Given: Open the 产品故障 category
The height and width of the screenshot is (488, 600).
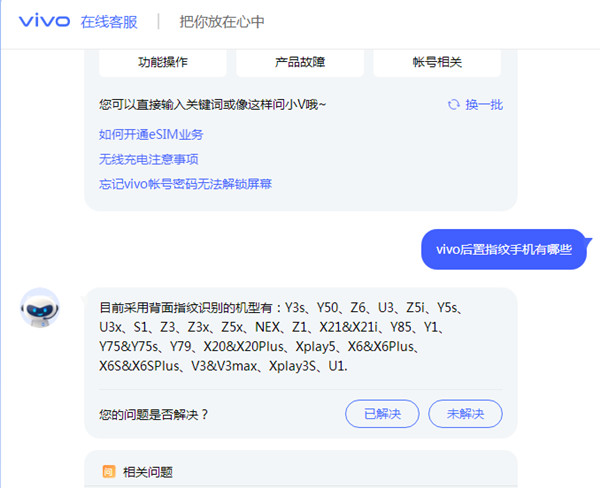Looking at the screenshot, I should (x=300, y=62).
